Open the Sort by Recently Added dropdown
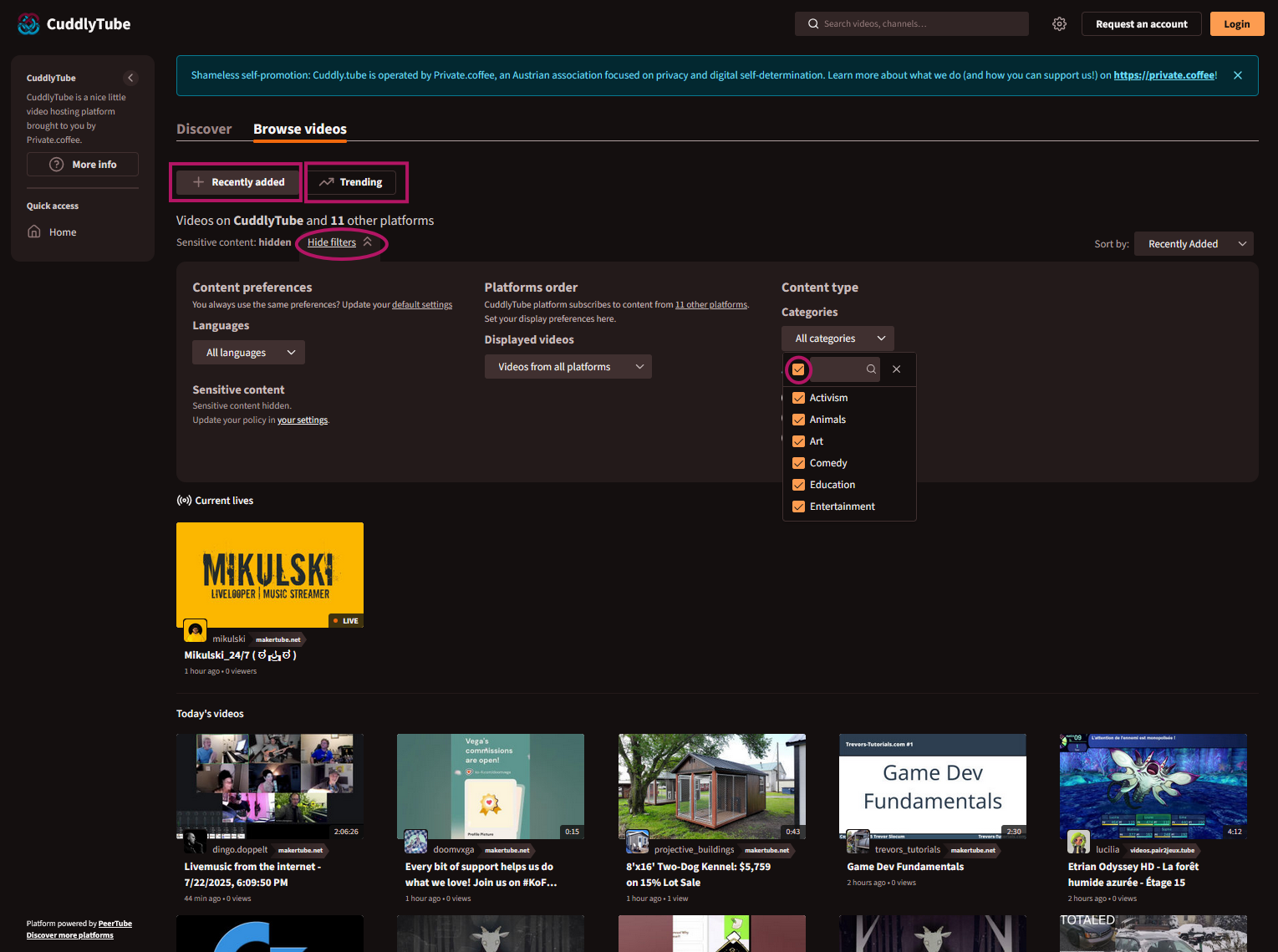This screenshot has height=952, width=1278. click(1194, 244)
